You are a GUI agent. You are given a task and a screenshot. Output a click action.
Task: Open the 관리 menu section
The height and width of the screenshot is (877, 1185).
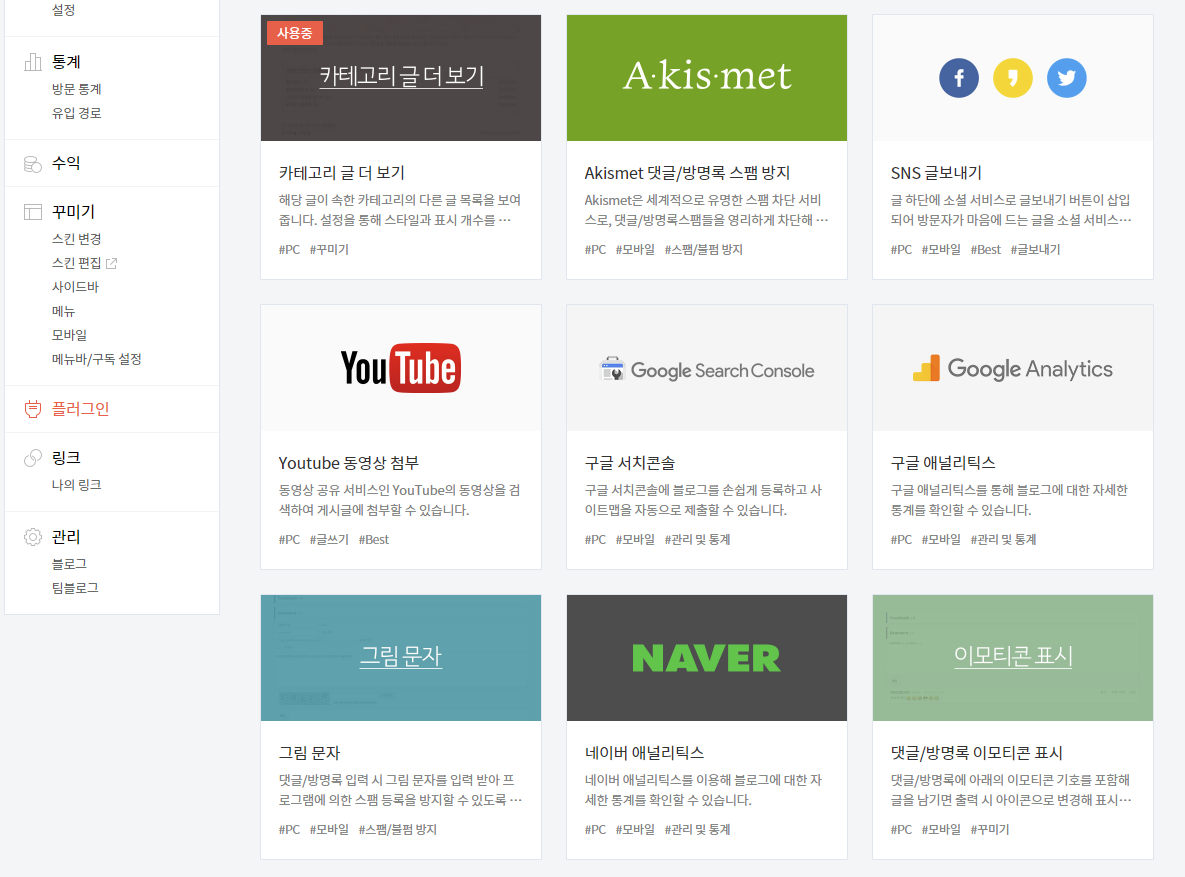[x=67, y=537]
